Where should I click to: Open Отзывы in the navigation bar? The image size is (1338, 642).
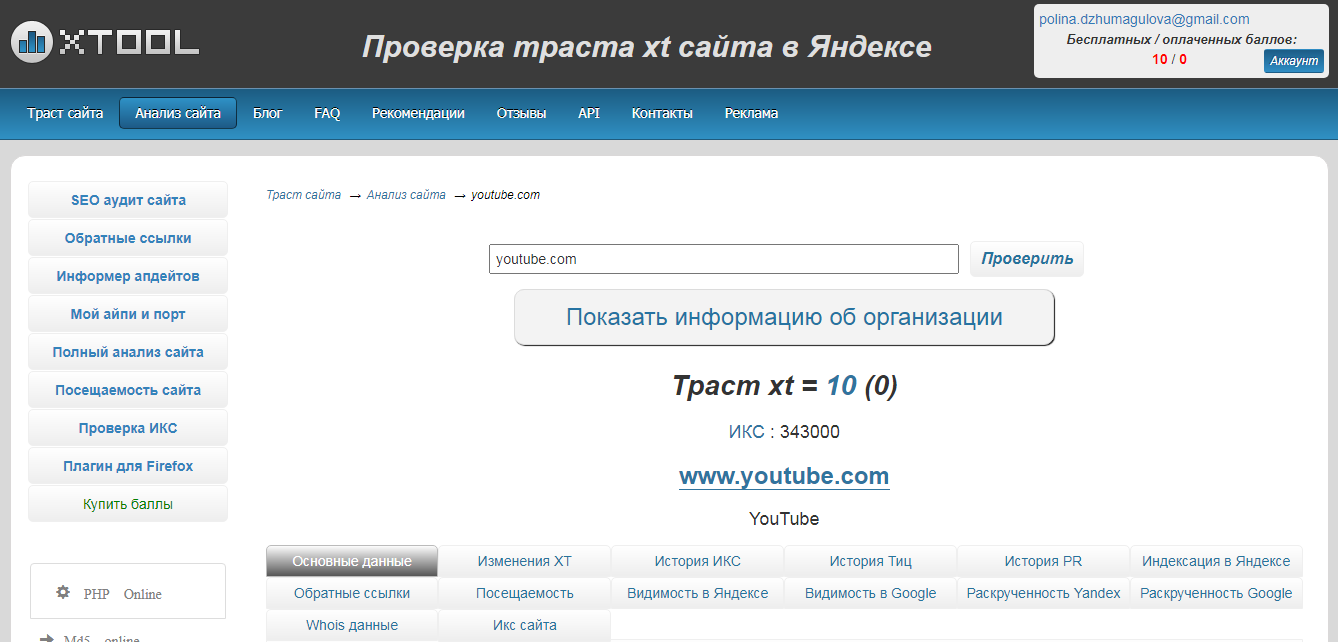521,113
